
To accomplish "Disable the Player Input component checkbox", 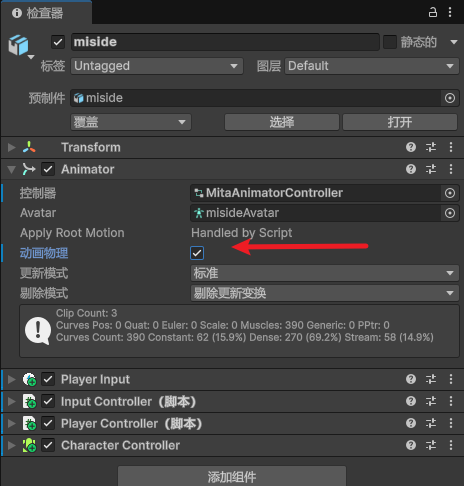I will click(x=48, y=379).
